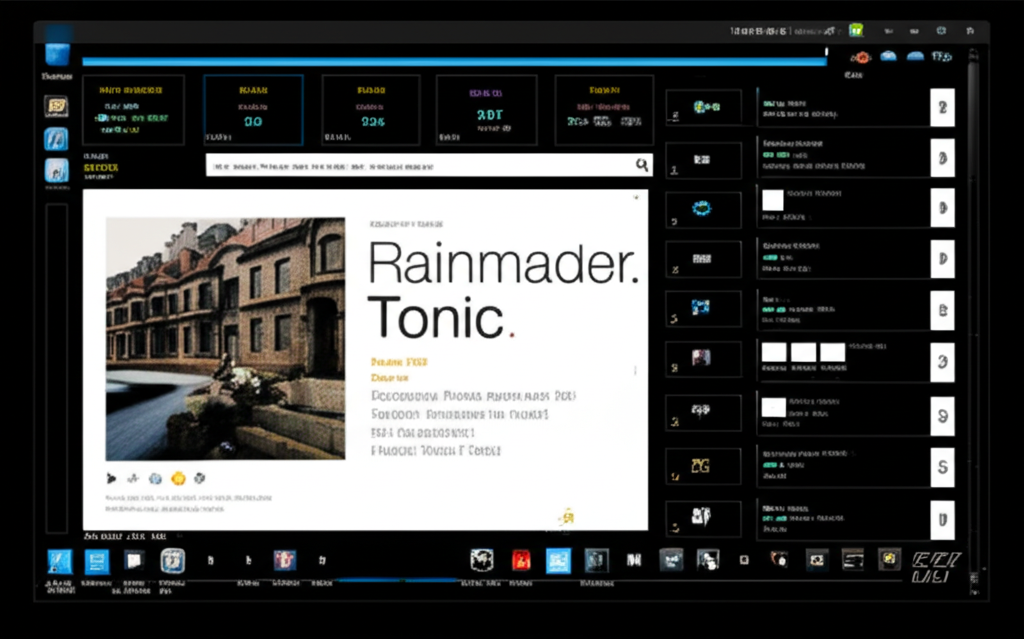The height and width of the screenshot is (639, 1024).
Task: Click the orange cloud icon at top right
Action: [x=860, y=57]
